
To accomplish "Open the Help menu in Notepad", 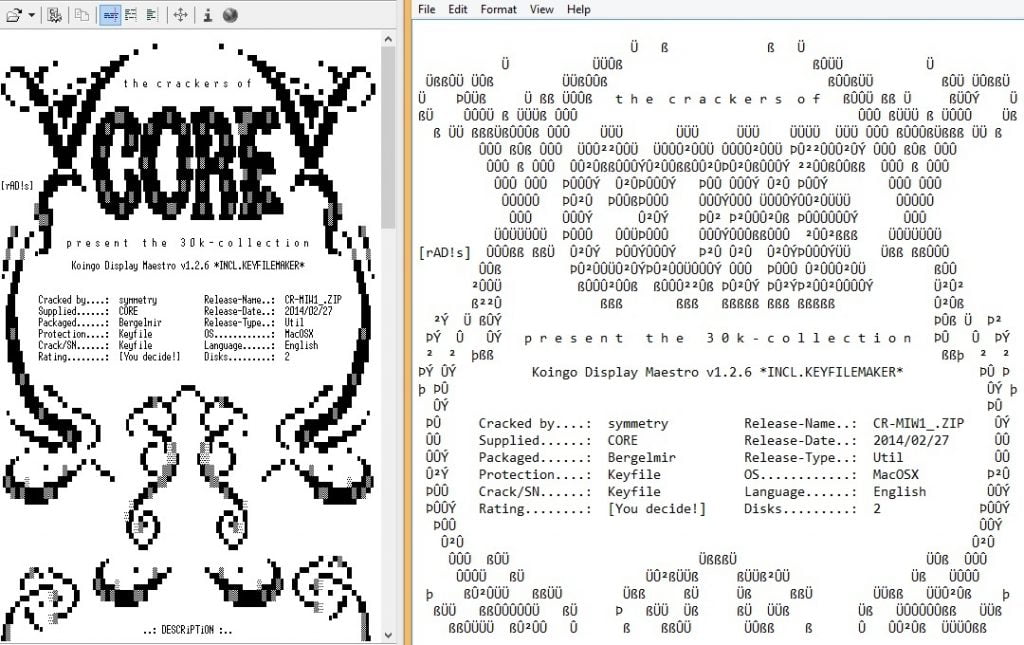I will click(578, 9).
